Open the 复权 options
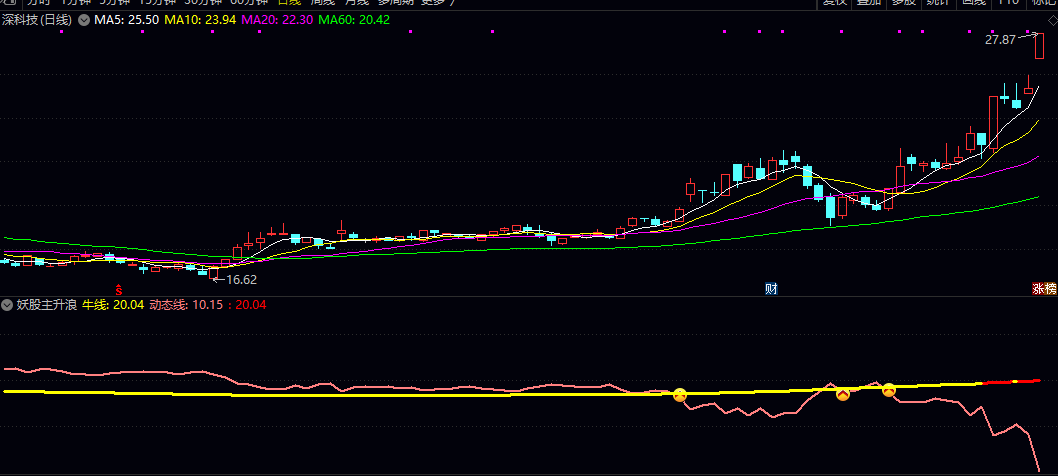The width and height of the screenshot is (1058, 476). 834,2
